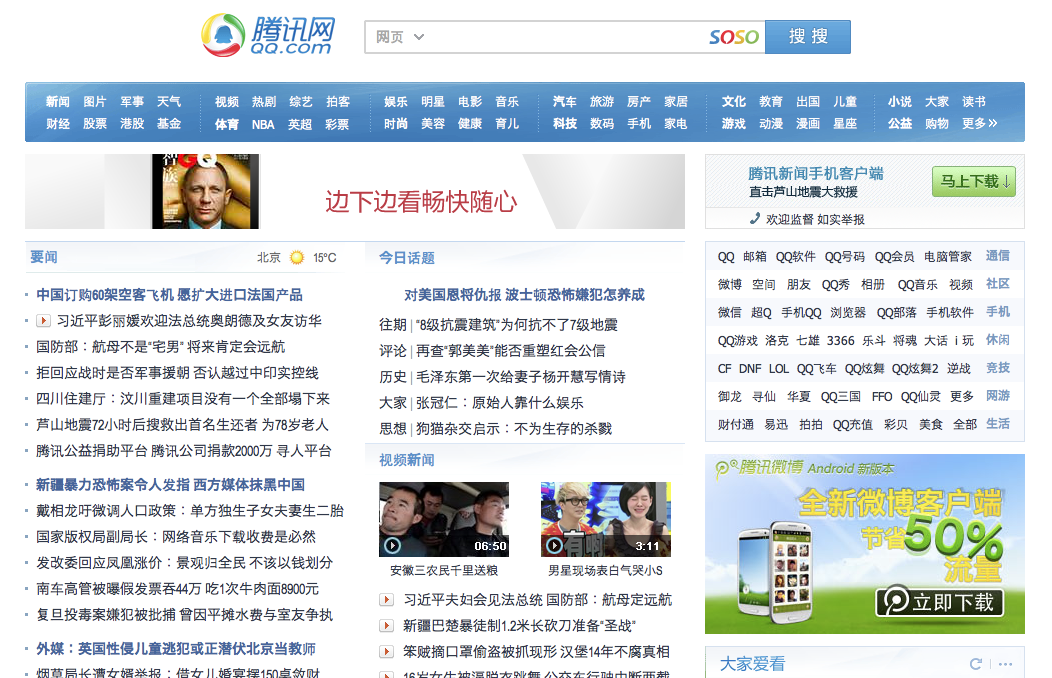
Task: Open the NBA navigation link
Action: (263, 124)
